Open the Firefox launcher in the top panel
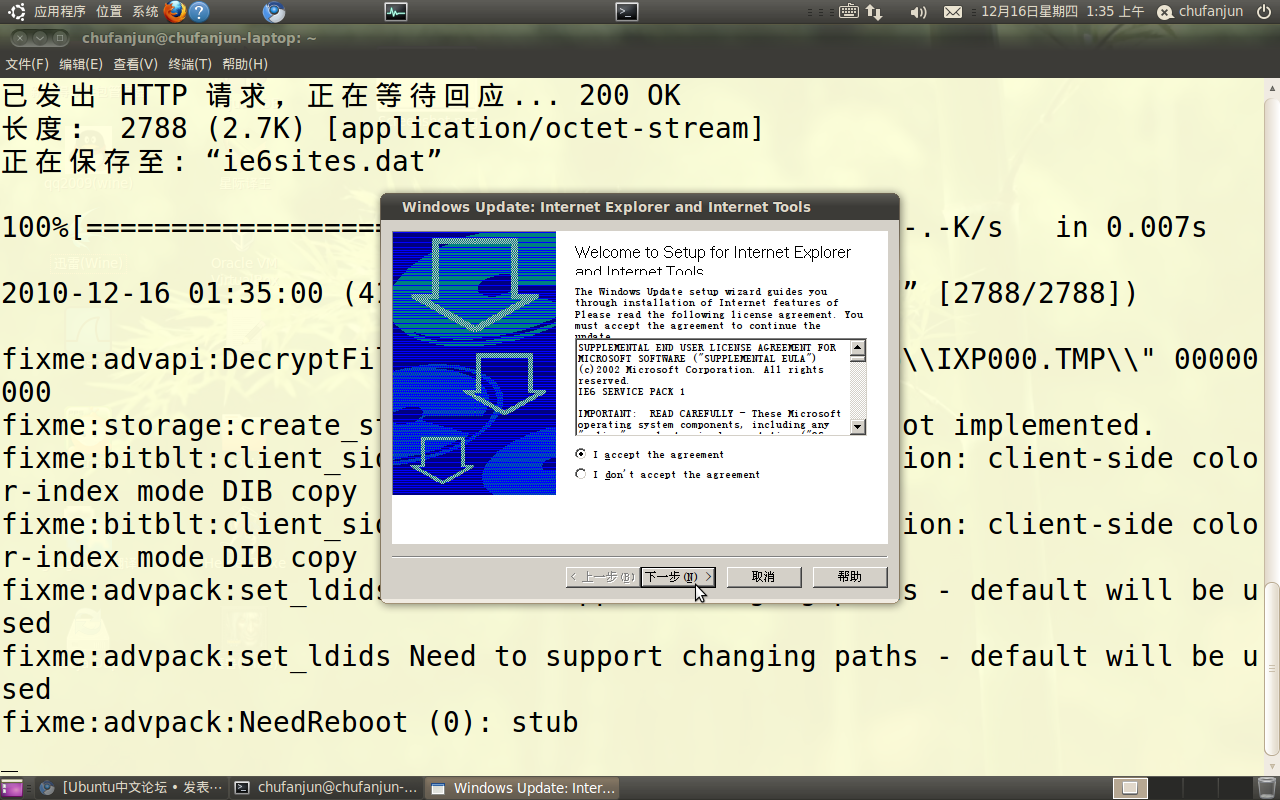The image size is (1280, 800). [x=175, y=12]
